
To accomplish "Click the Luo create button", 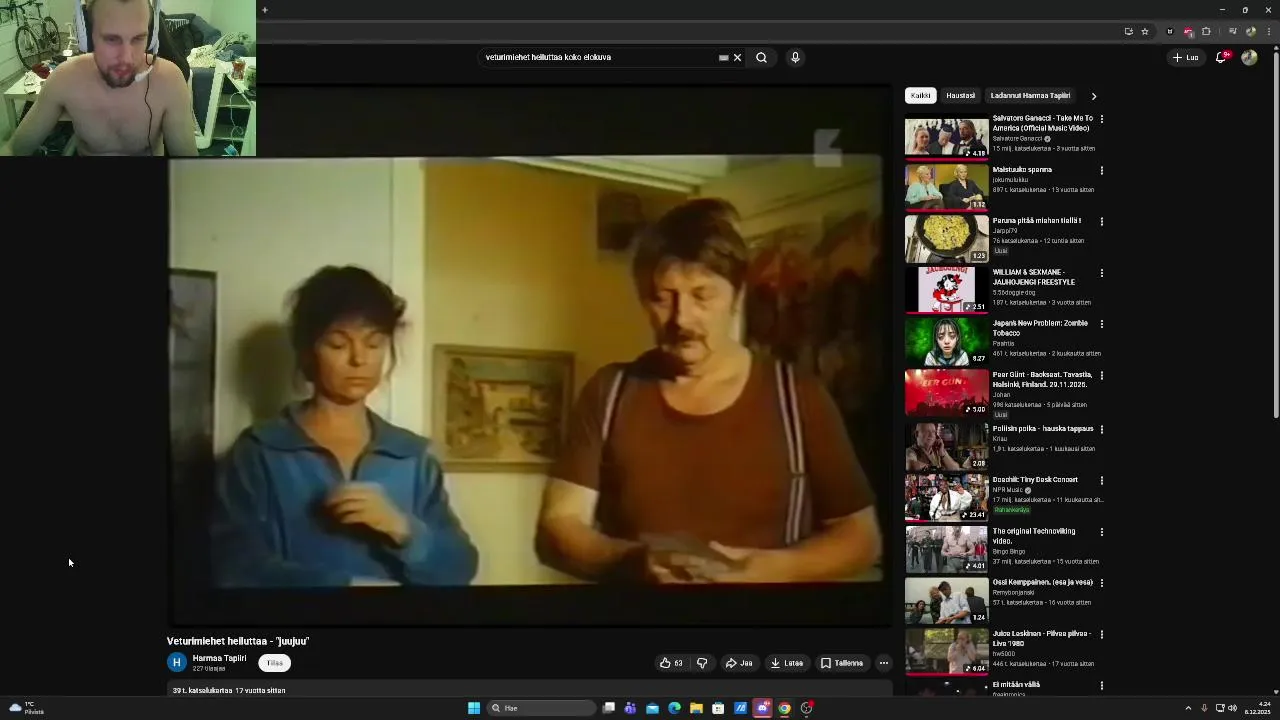I will 1185,57.
